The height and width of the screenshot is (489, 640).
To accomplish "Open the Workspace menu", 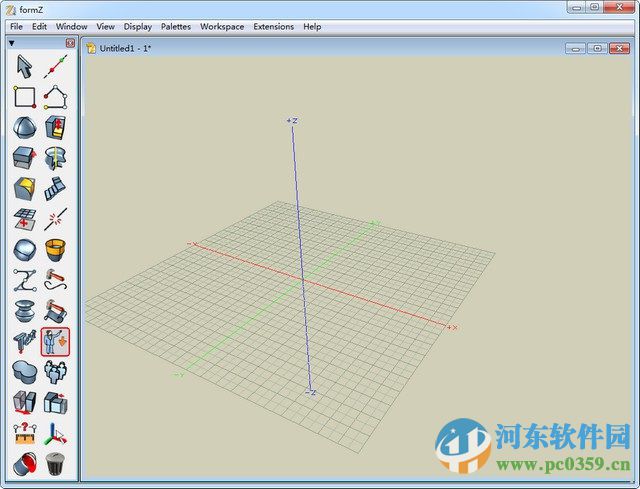I will [222, 27].
